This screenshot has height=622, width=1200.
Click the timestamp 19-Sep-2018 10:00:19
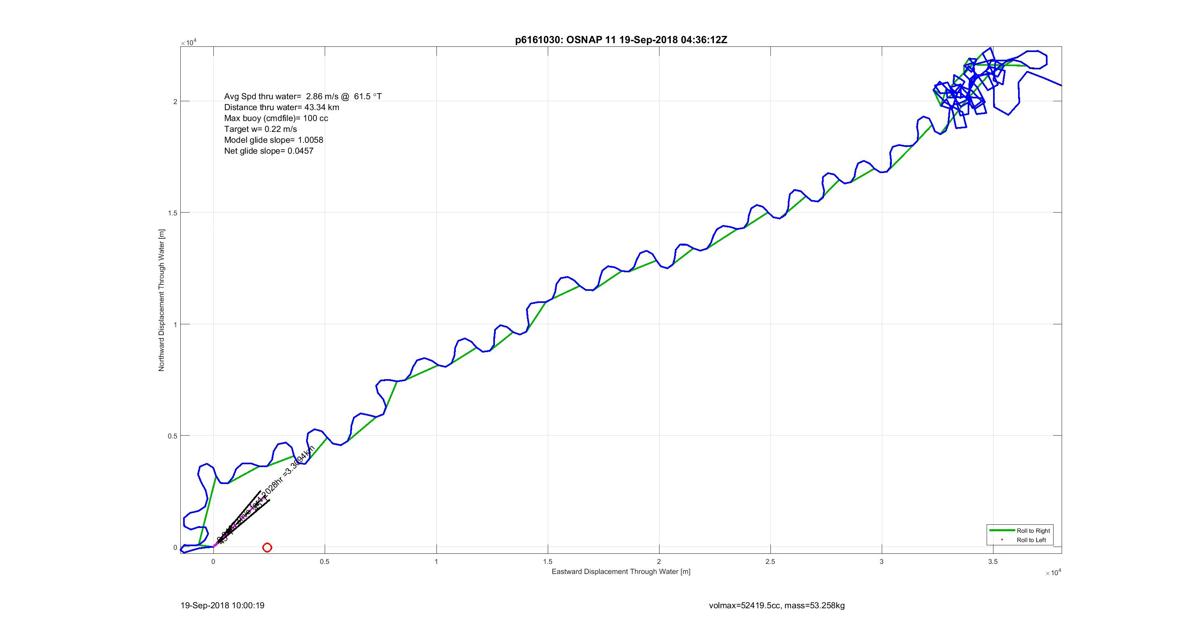(x=222, y=605)
